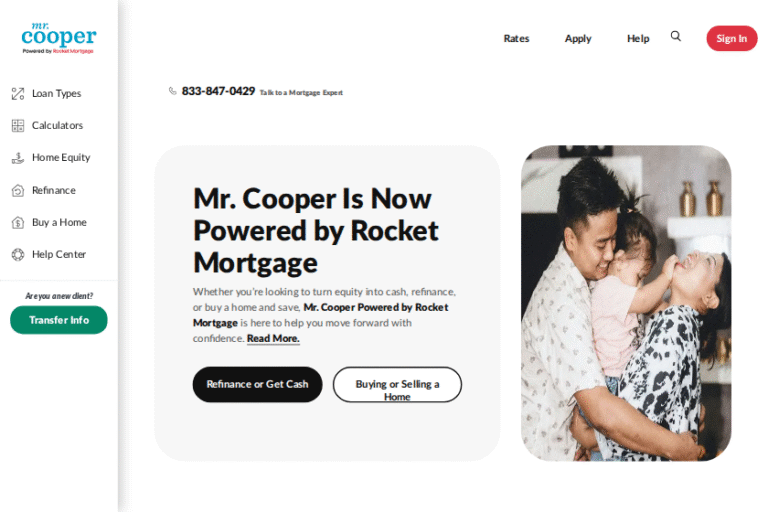Viewport: 768px width, 512px height.
Task: Choose Buying or Selling a Home button
Action: [x=397, y=384]
